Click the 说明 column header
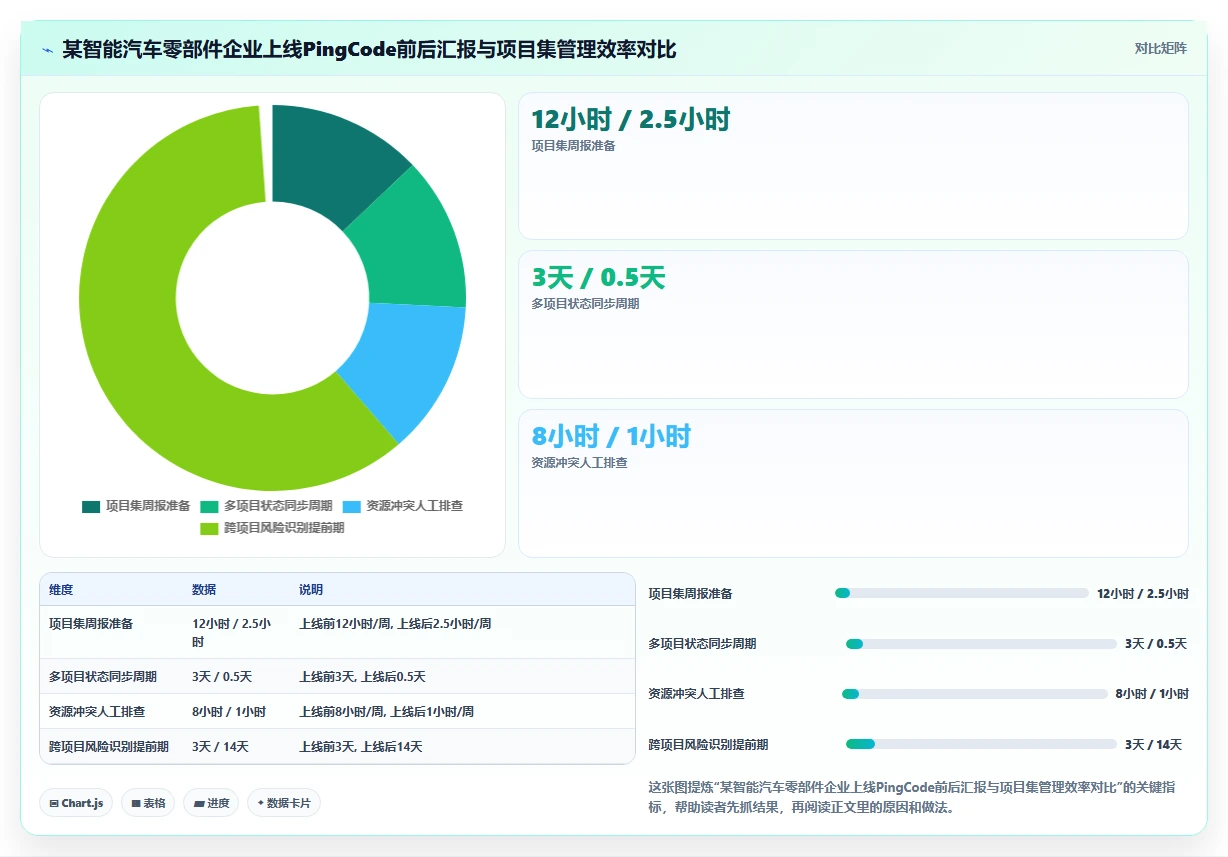Screen dimensions: 1228x857 coord(311,590)
